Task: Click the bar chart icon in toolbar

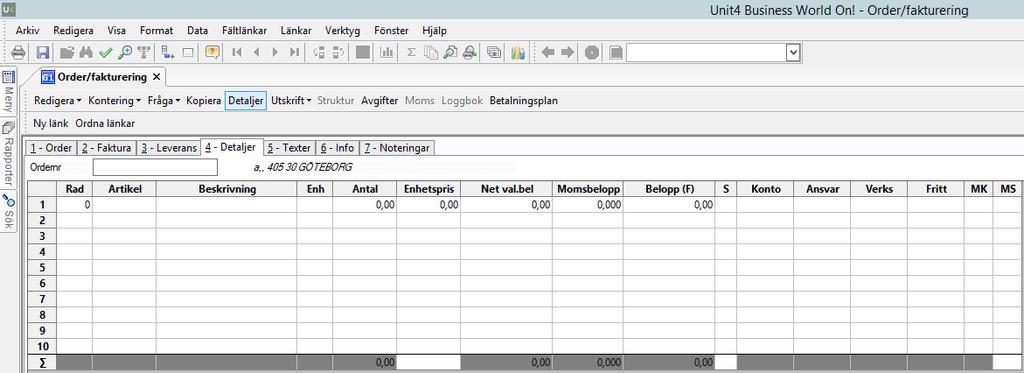Action: pos(387,53)
